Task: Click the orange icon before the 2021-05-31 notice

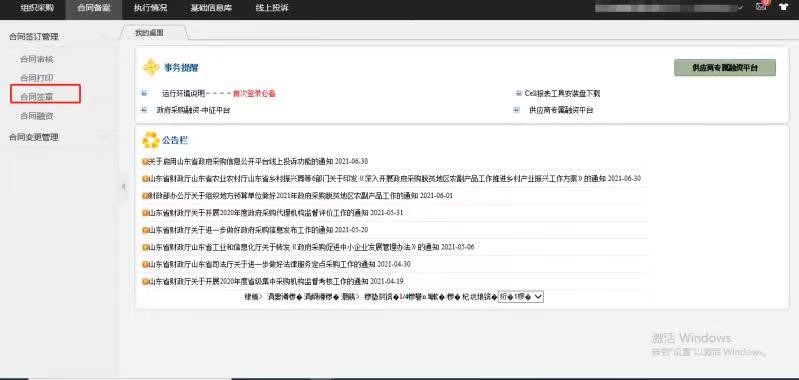Action: pyautogui.click(x=145, y=213)
